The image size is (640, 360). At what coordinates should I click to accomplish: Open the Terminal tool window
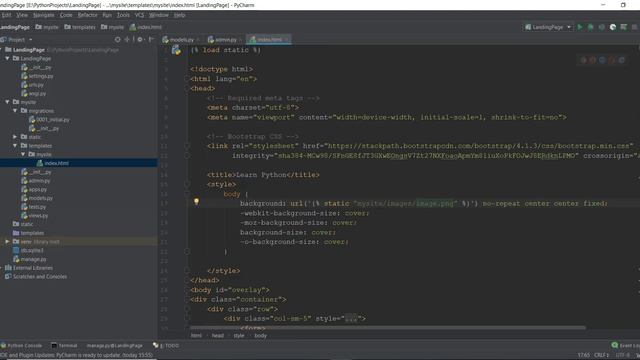[64, 345]
